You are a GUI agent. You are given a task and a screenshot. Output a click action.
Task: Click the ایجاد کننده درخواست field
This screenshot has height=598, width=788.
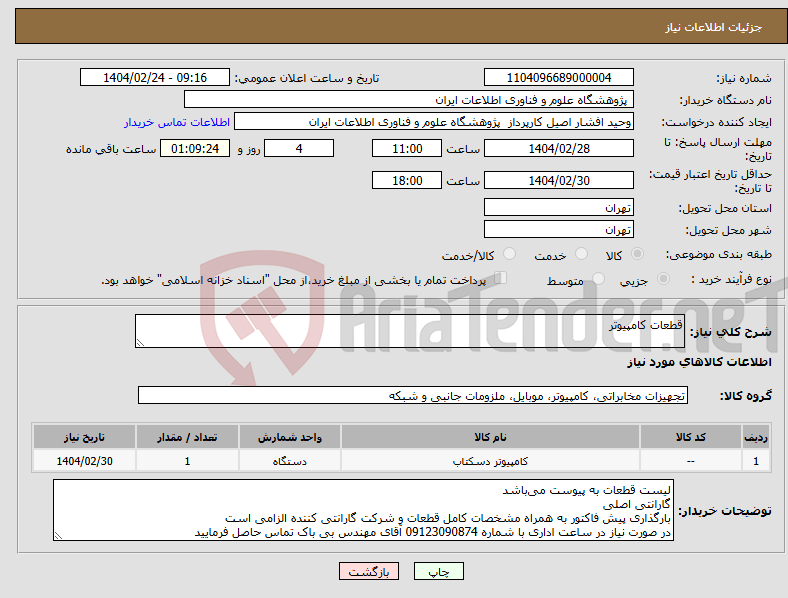434,122
